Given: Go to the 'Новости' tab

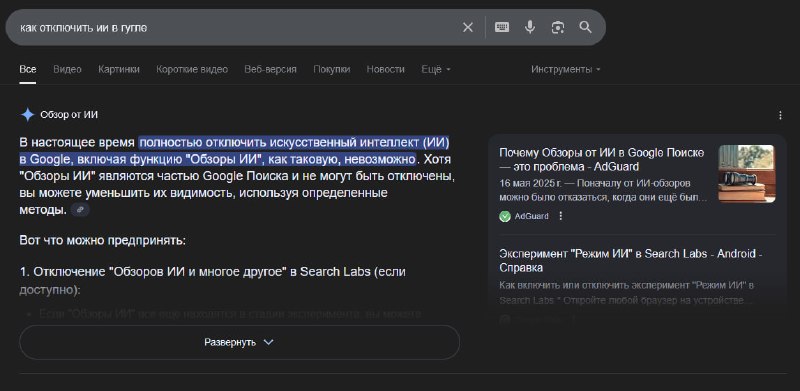Looking at the screenshot, I should click(385, 69).
